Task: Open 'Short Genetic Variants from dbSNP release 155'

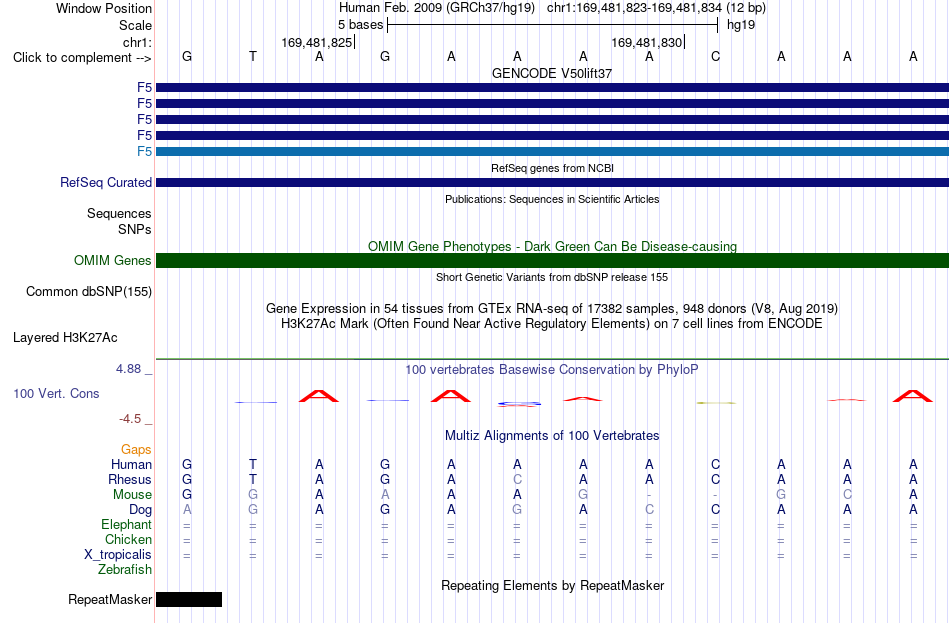Action: tap(552, 277)
